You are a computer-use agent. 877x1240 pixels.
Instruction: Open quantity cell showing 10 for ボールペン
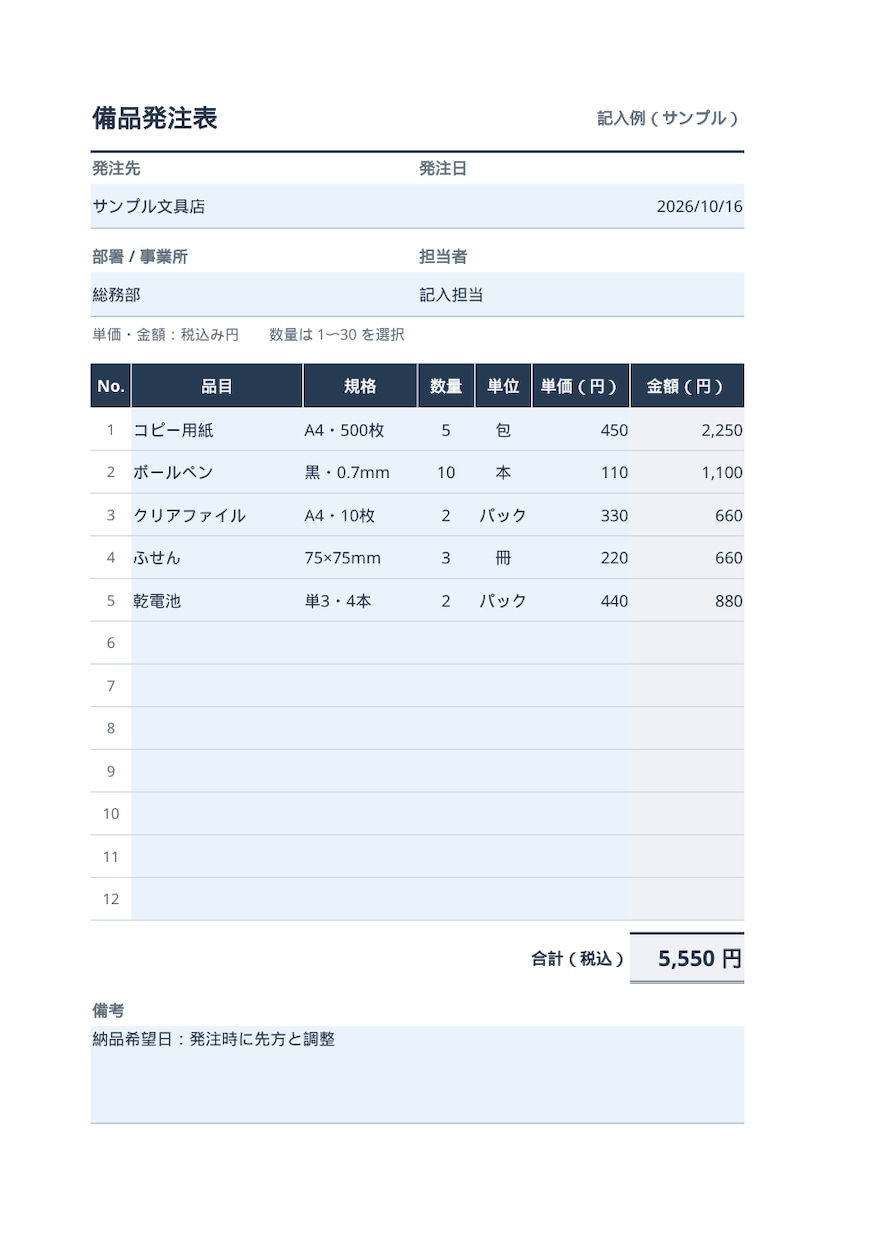[446, 472]
